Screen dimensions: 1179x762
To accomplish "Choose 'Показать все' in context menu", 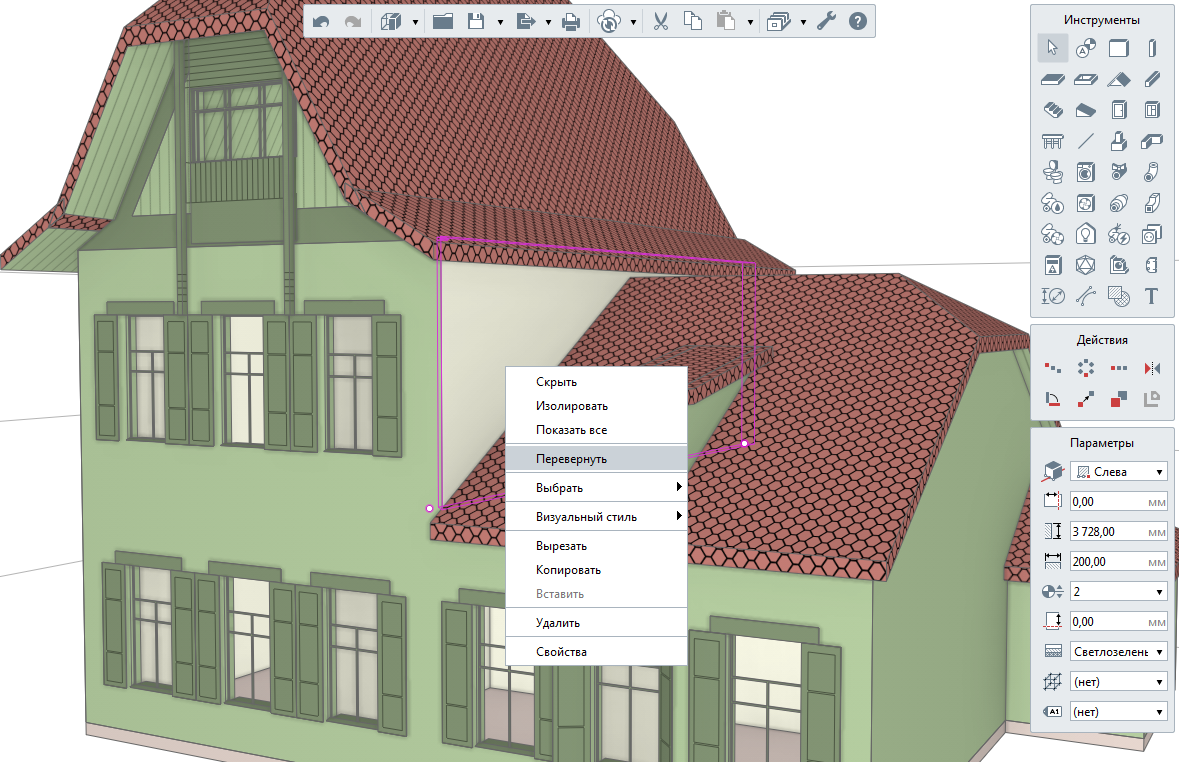I will point(596,430).
